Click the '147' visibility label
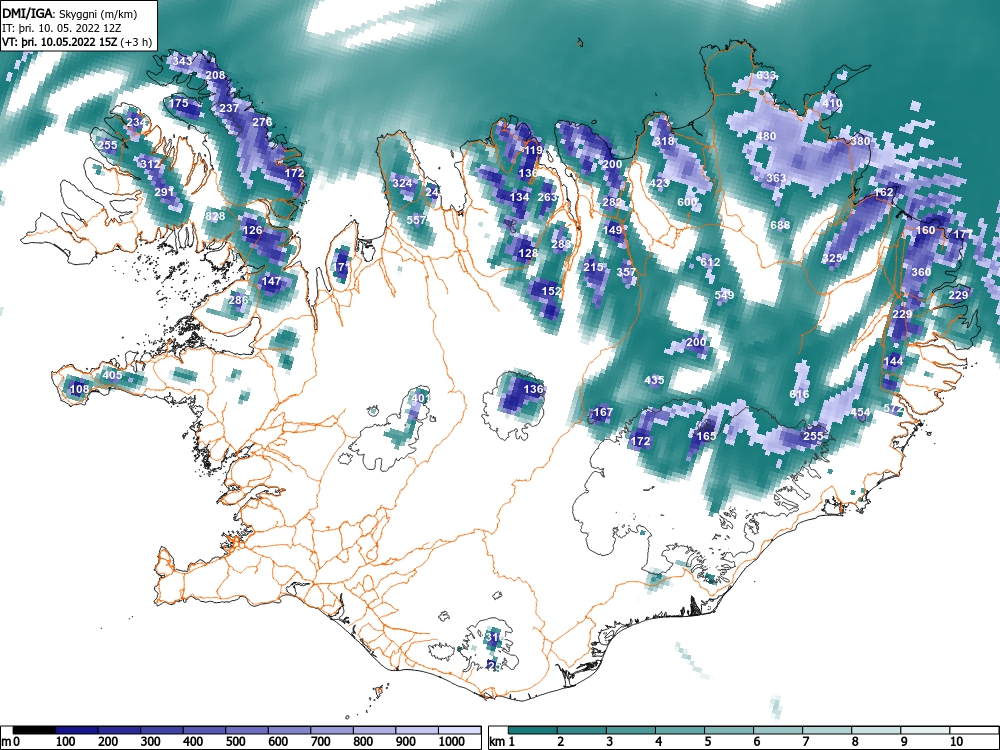This screenshot has height=750, width=1000. tap(271, 281)
